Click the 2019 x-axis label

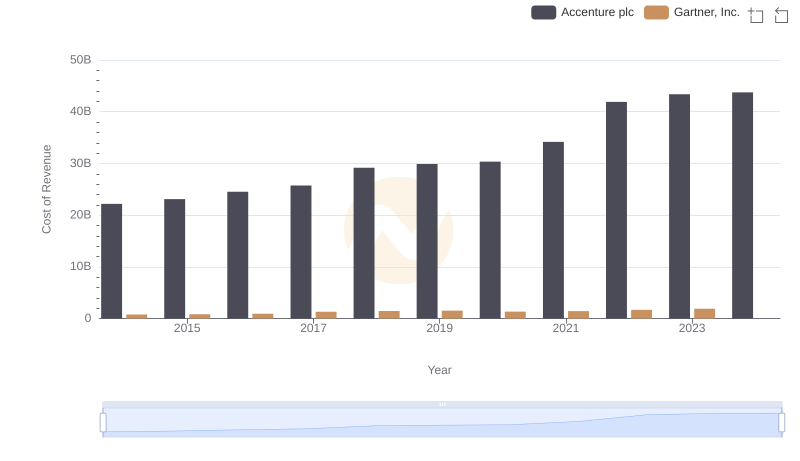pyautogui.click(x=440, y=328)
